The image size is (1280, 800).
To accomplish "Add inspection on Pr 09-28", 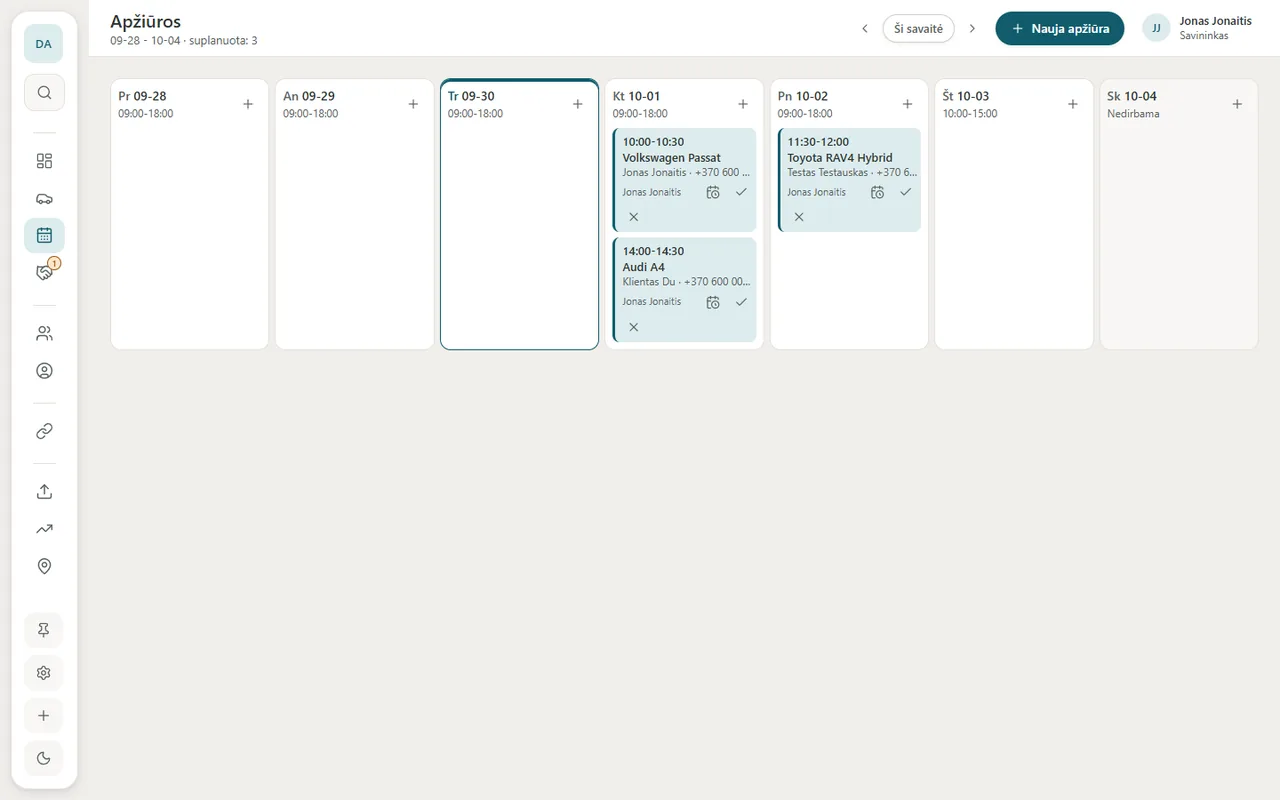I will (x=248, y=104).
